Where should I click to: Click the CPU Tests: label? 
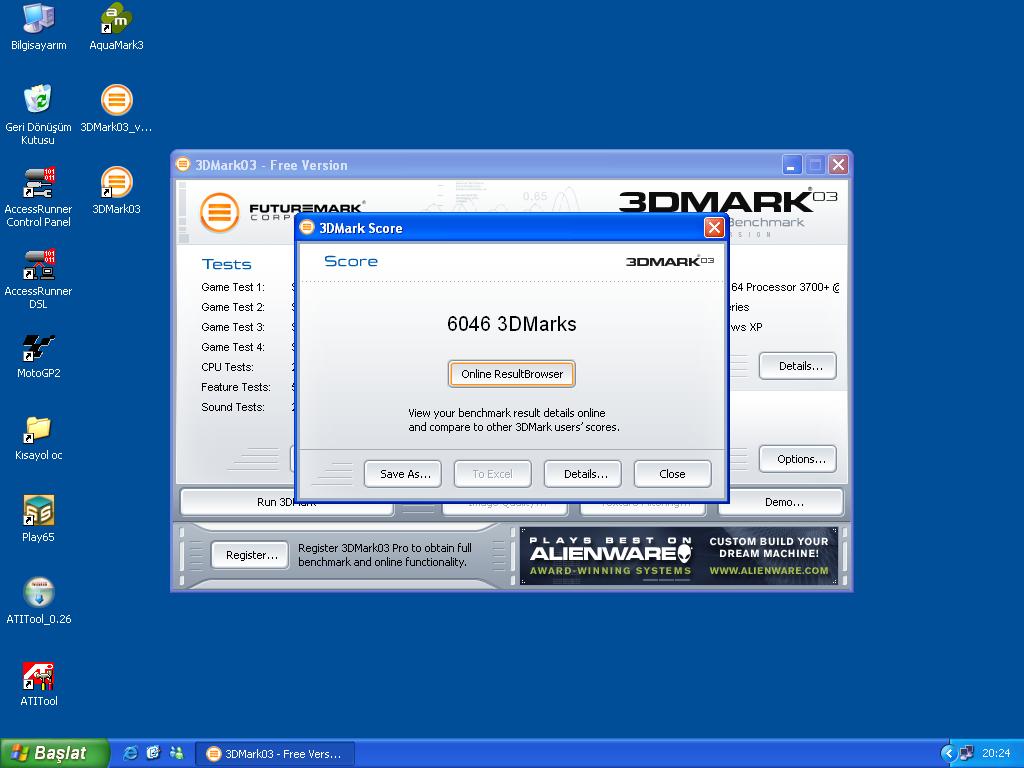[x=227, y=367]
